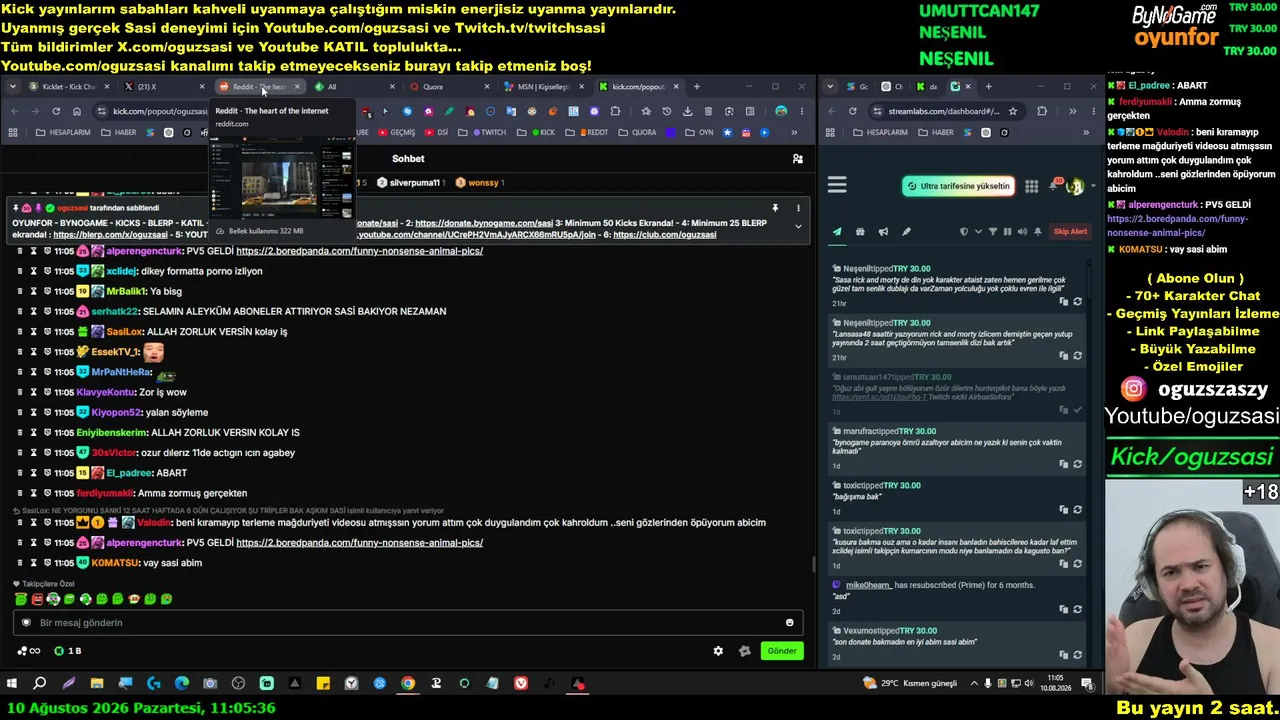This screenshot has width=1280, height=720.
Task: Open the event filter funnel
Action: click(x=993, y=232)
